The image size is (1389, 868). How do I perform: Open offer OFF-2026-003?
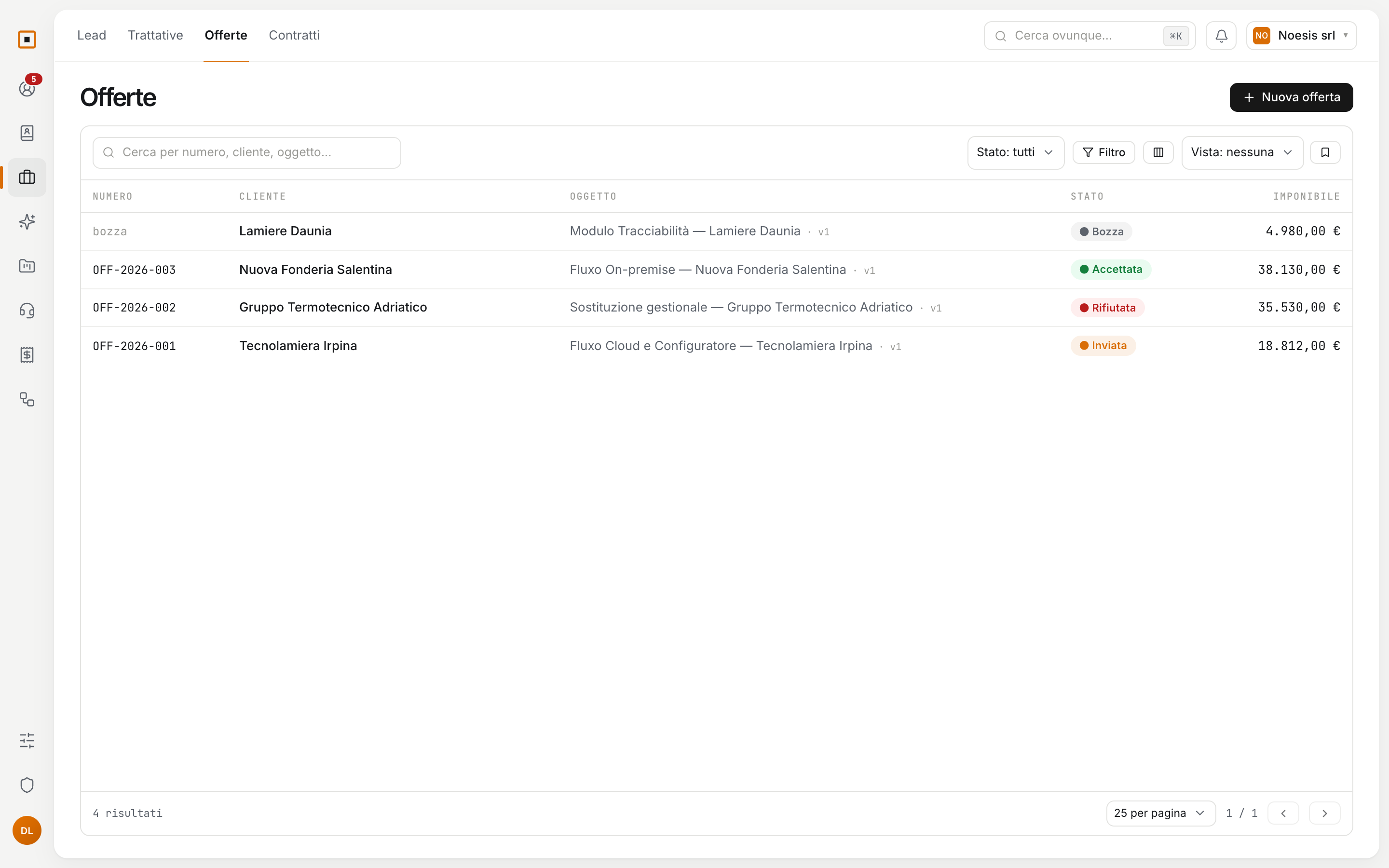716,269
